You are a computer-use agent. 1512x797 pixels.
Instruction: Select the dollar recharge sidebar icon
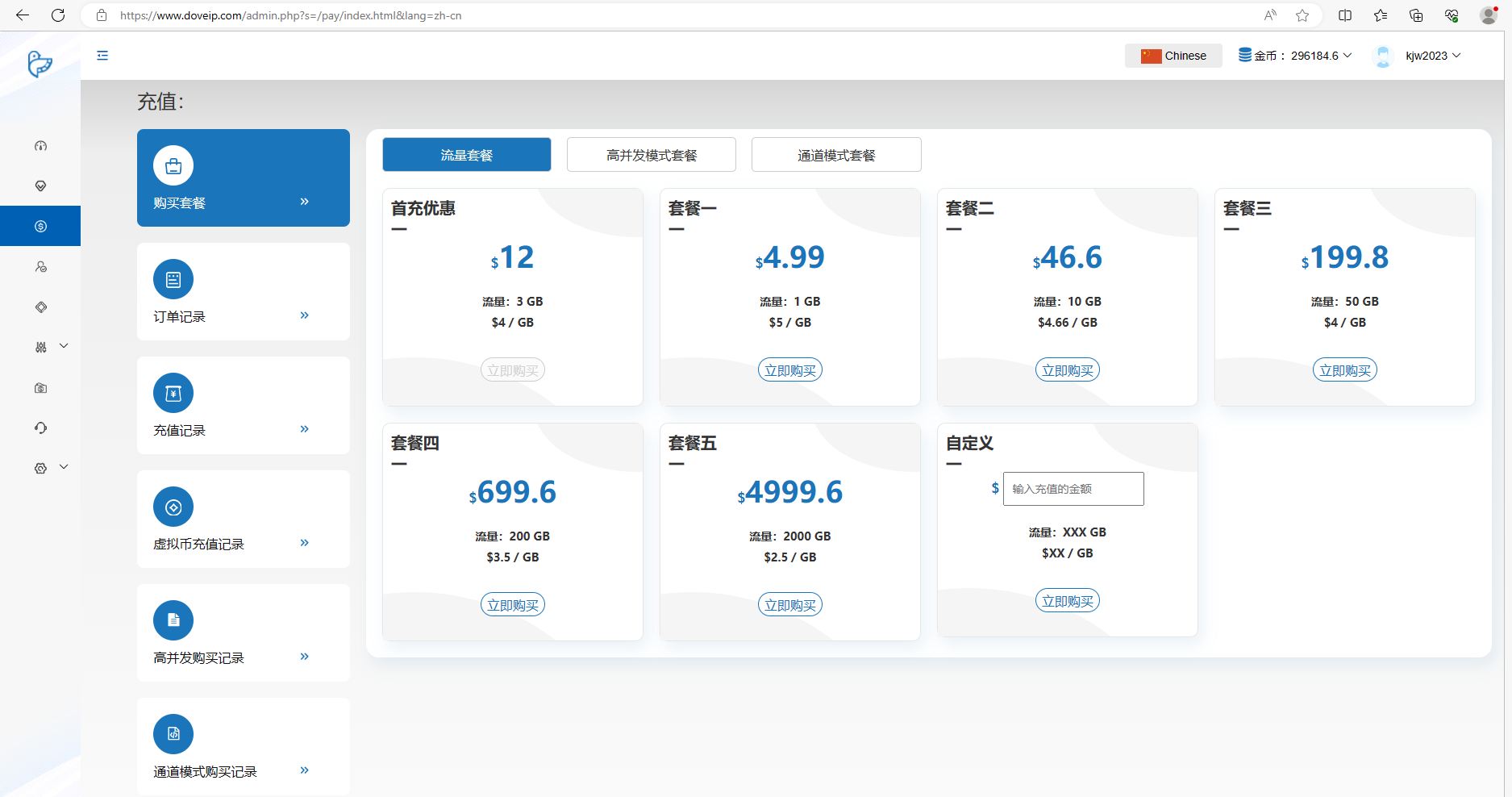point(40,227)
